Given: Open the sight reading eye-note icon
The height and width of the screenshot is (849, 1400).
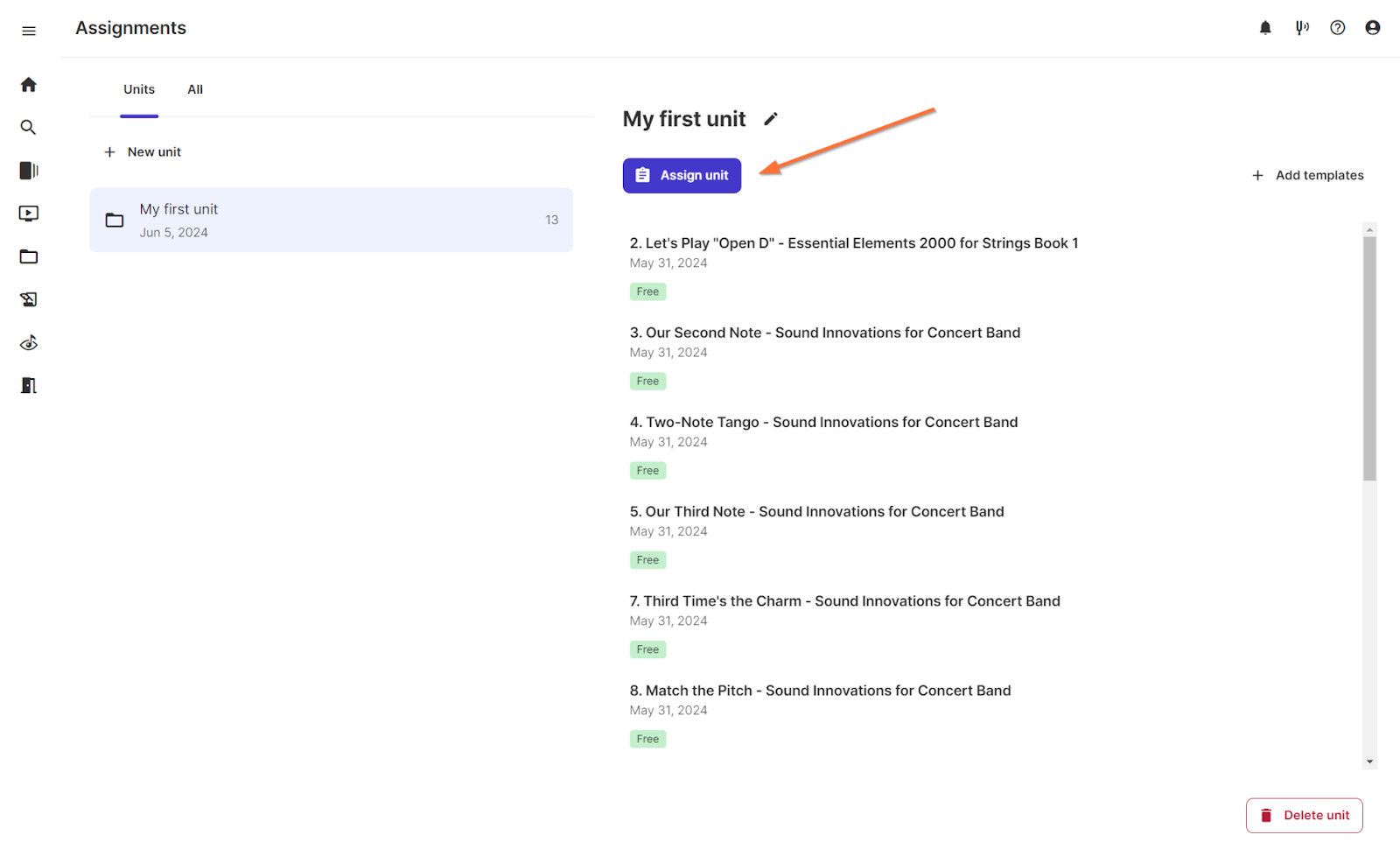Looking at the screenshot, I should click(29, 343).
